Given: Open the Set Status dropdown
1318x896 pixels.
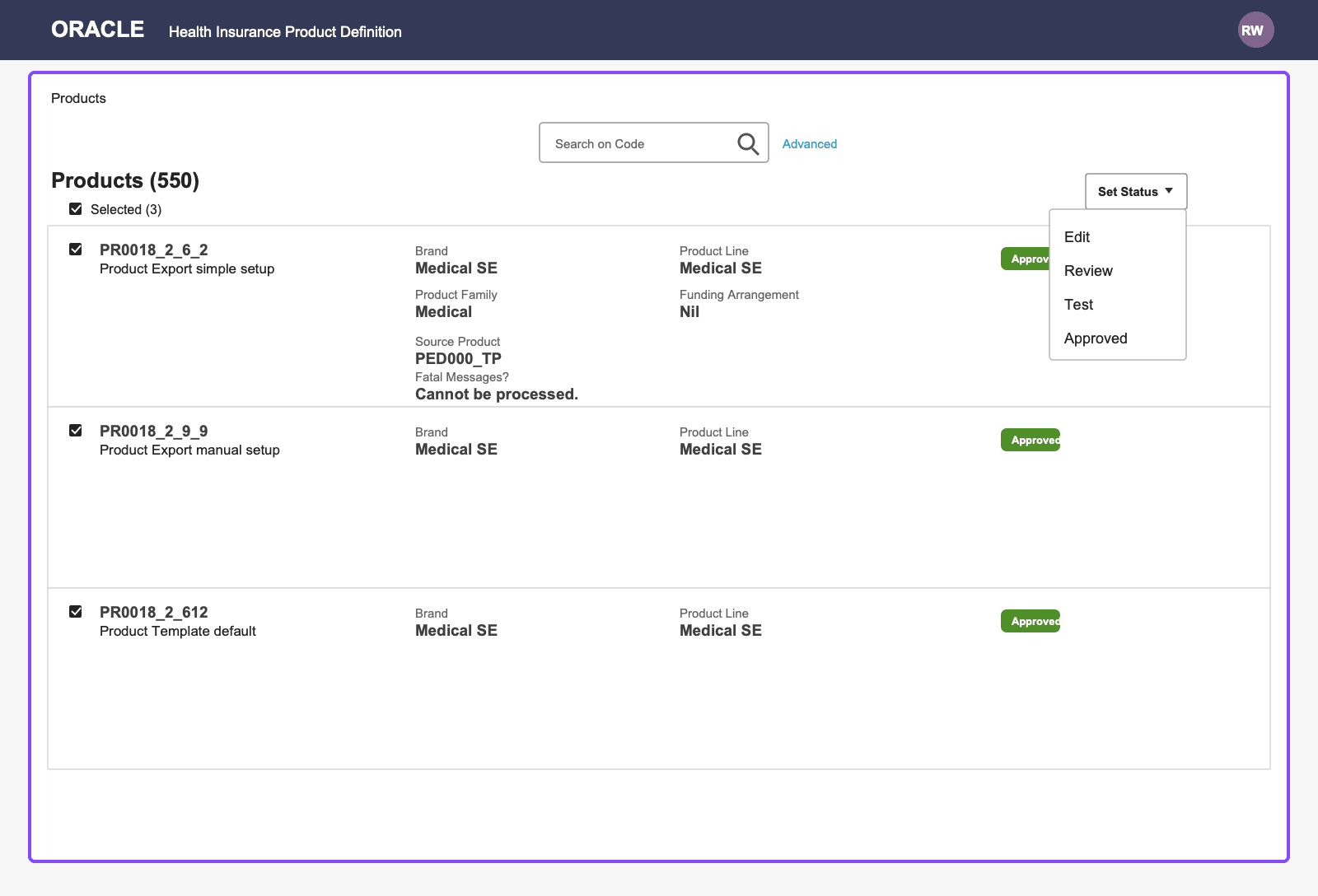Looking at the screenshot, I should [1136, 191].
